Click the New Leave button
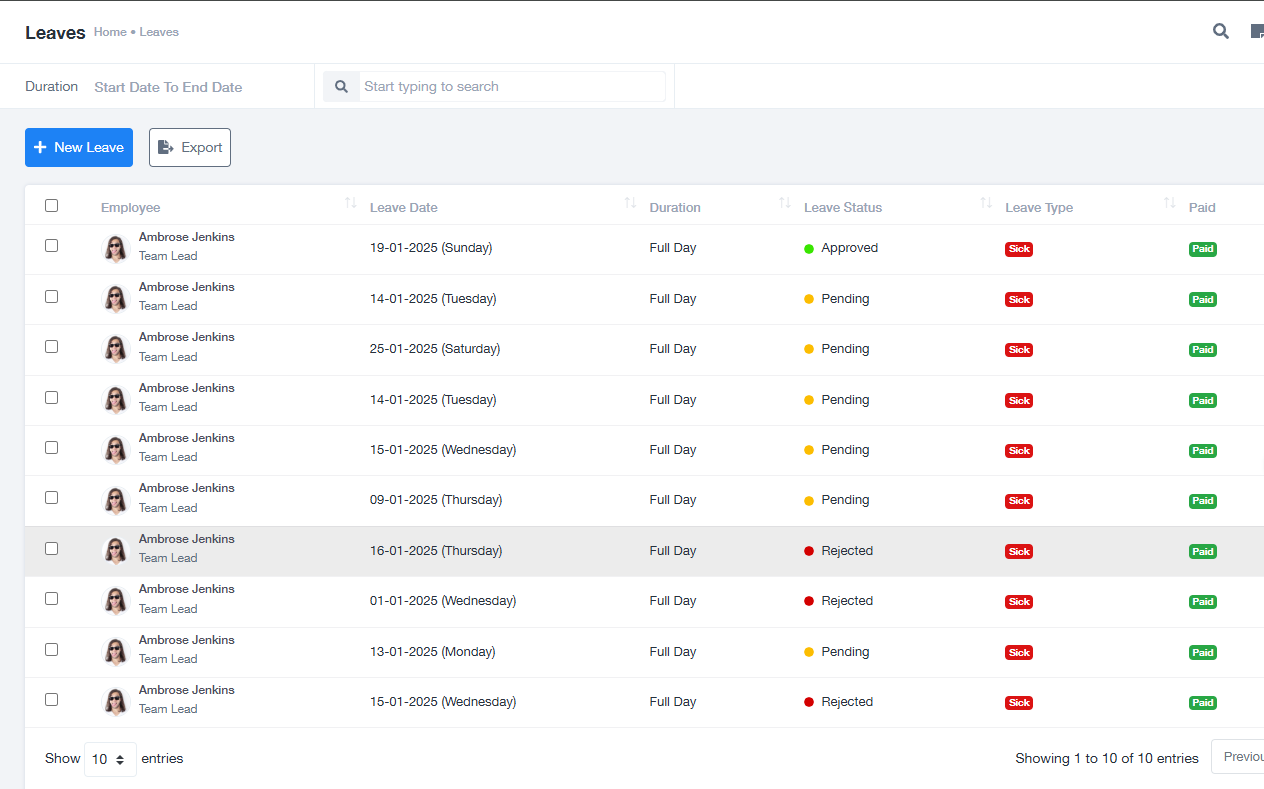Image resolution: width=1264 pixels, height=789 pixels. (79, 148)
